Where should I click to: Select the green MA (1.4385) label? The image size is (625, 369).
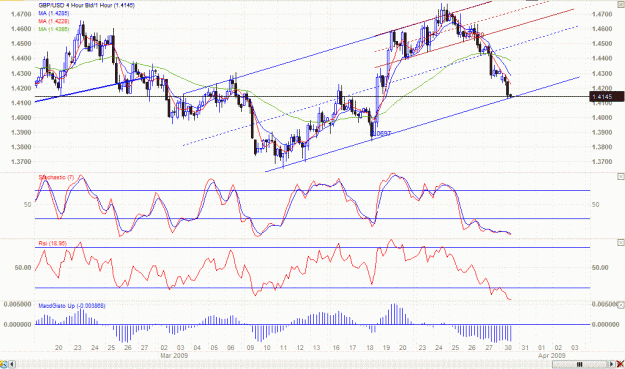tap(53, 29)
